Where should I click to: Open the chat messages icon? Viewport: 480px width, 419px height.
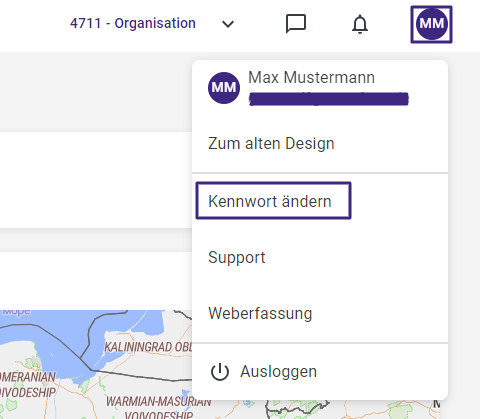296,24
